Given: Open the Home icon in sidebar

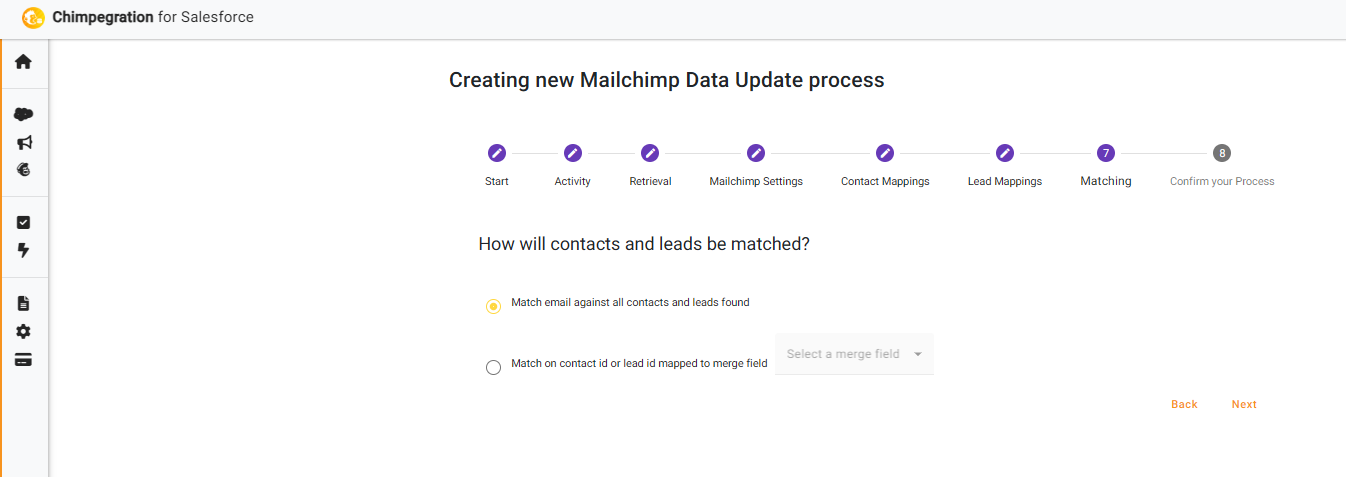Looking at the screenshot, I should (x=23, y=62).
